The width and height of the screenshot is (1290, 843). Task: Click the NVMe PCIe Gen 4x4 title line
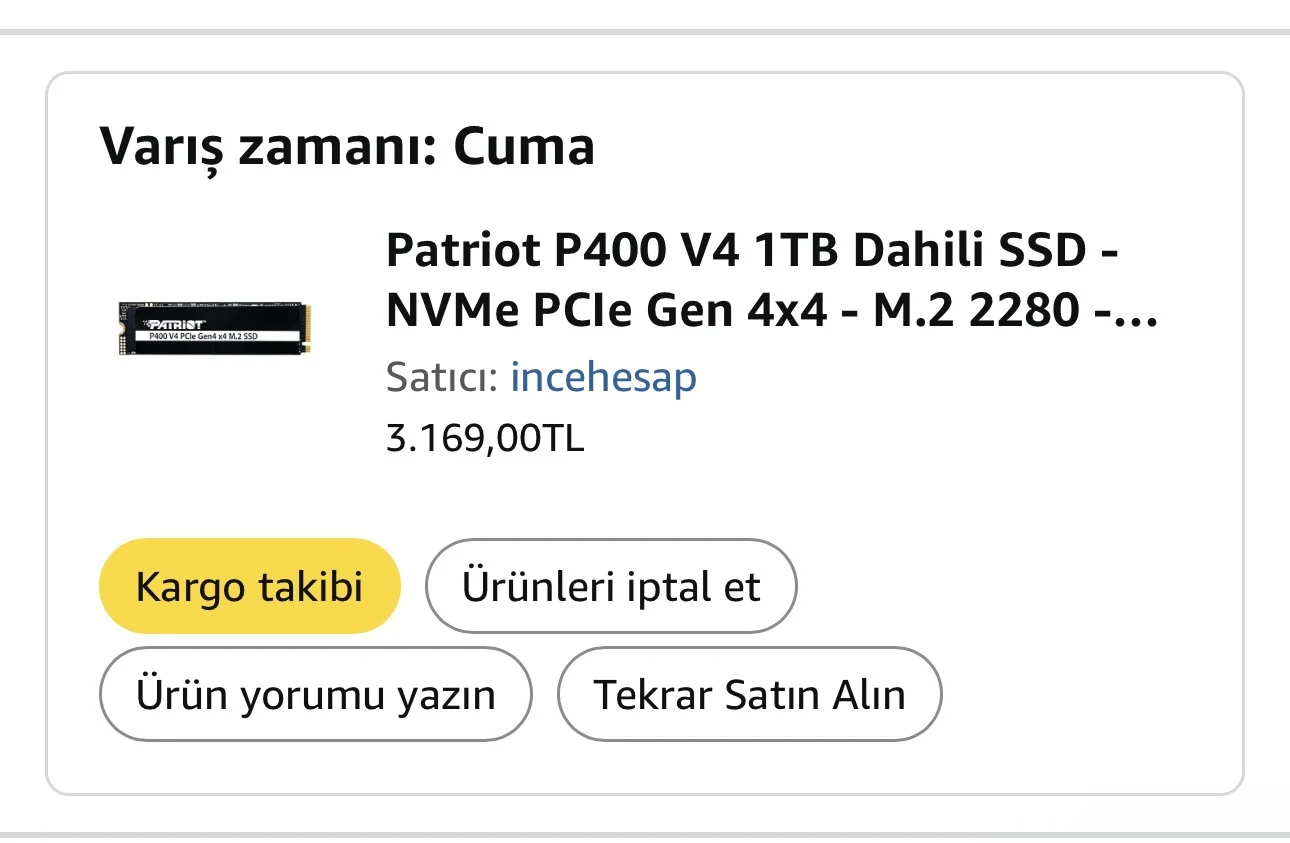tap(606, 314)
